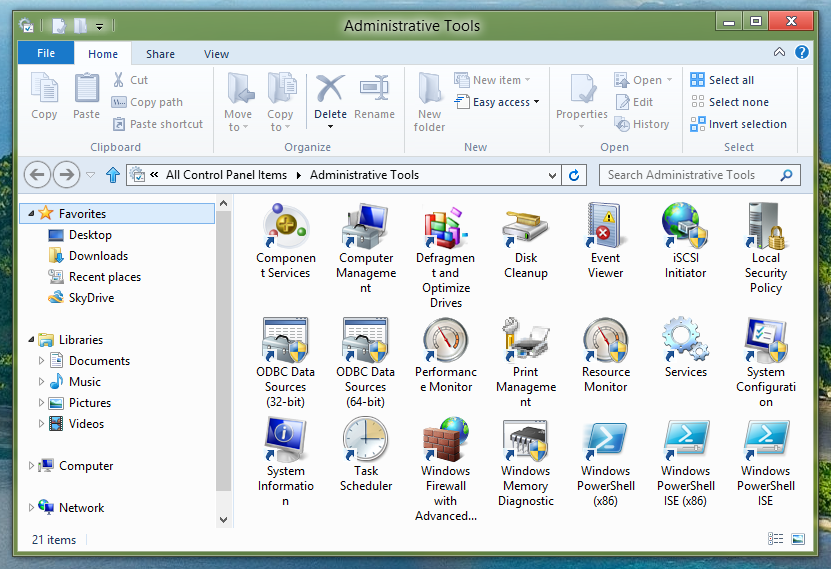Screen dimensions: 831x569
Task: Select the Print Management shortcut
Action: [526, 363]
